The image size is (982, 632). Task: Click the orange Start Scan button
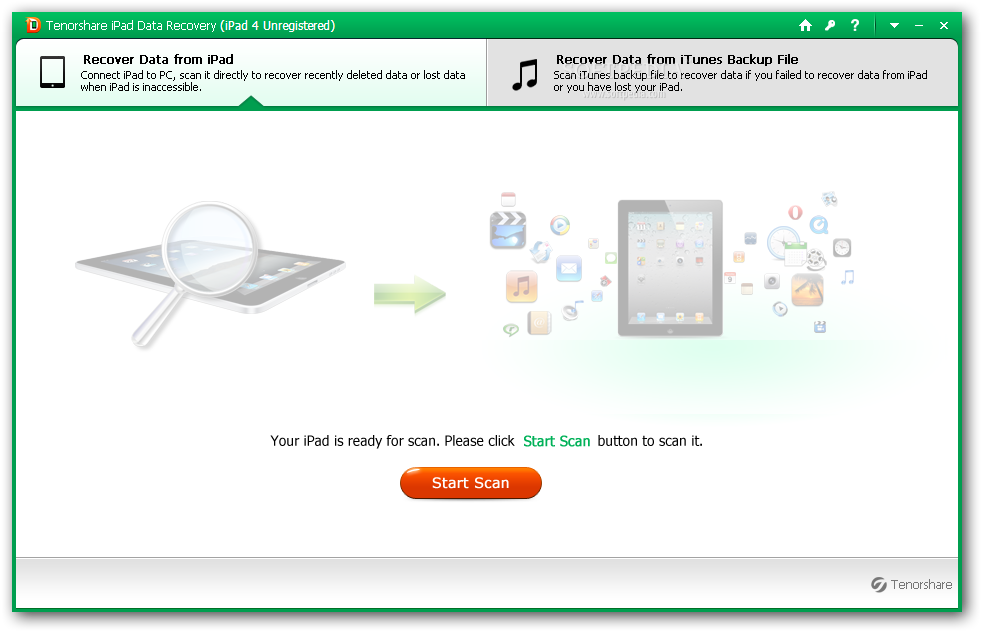coord(470,483)
